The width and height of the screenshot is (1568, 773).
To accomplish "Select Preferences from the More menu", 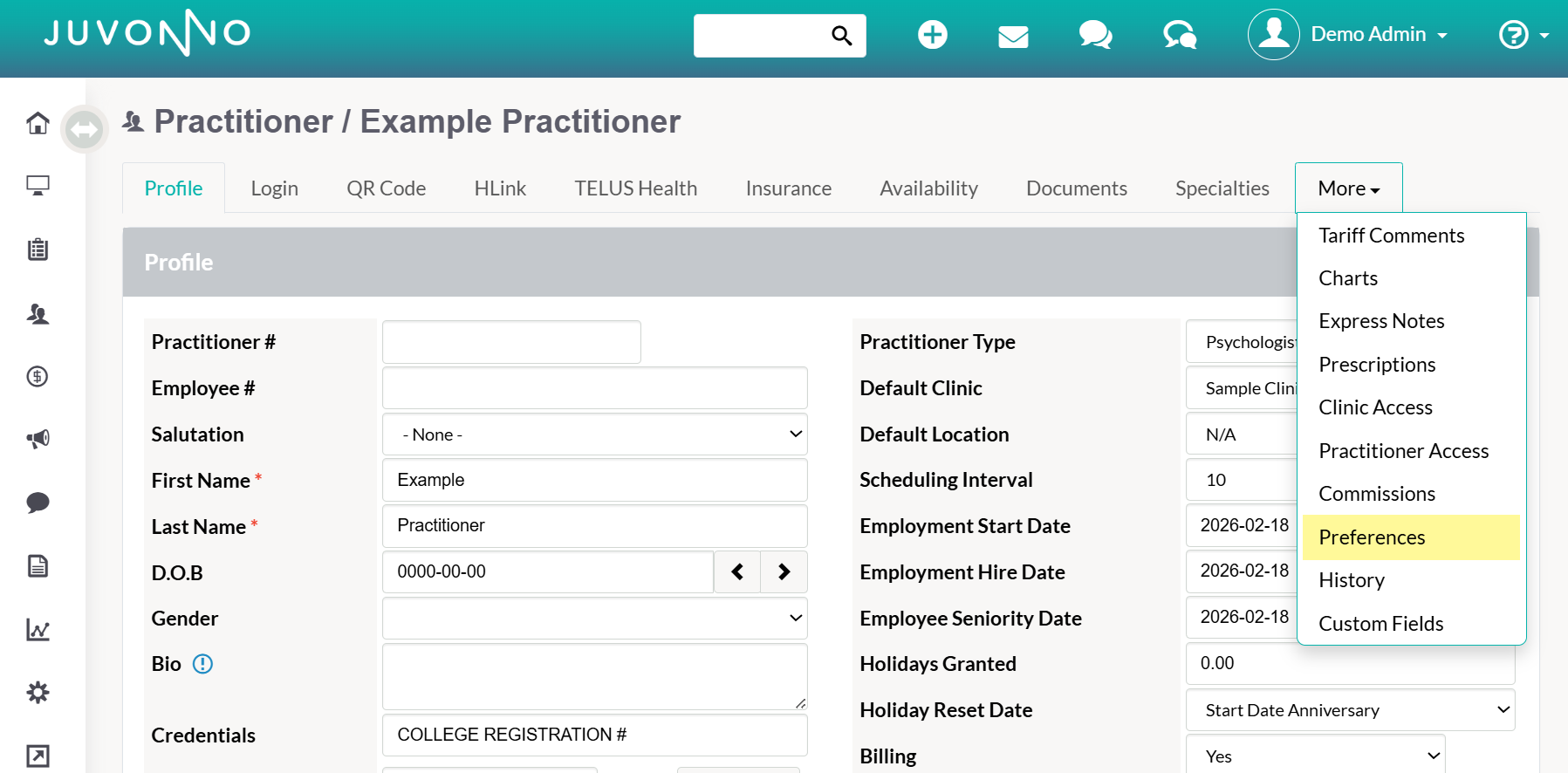I will click(1411, 537).
